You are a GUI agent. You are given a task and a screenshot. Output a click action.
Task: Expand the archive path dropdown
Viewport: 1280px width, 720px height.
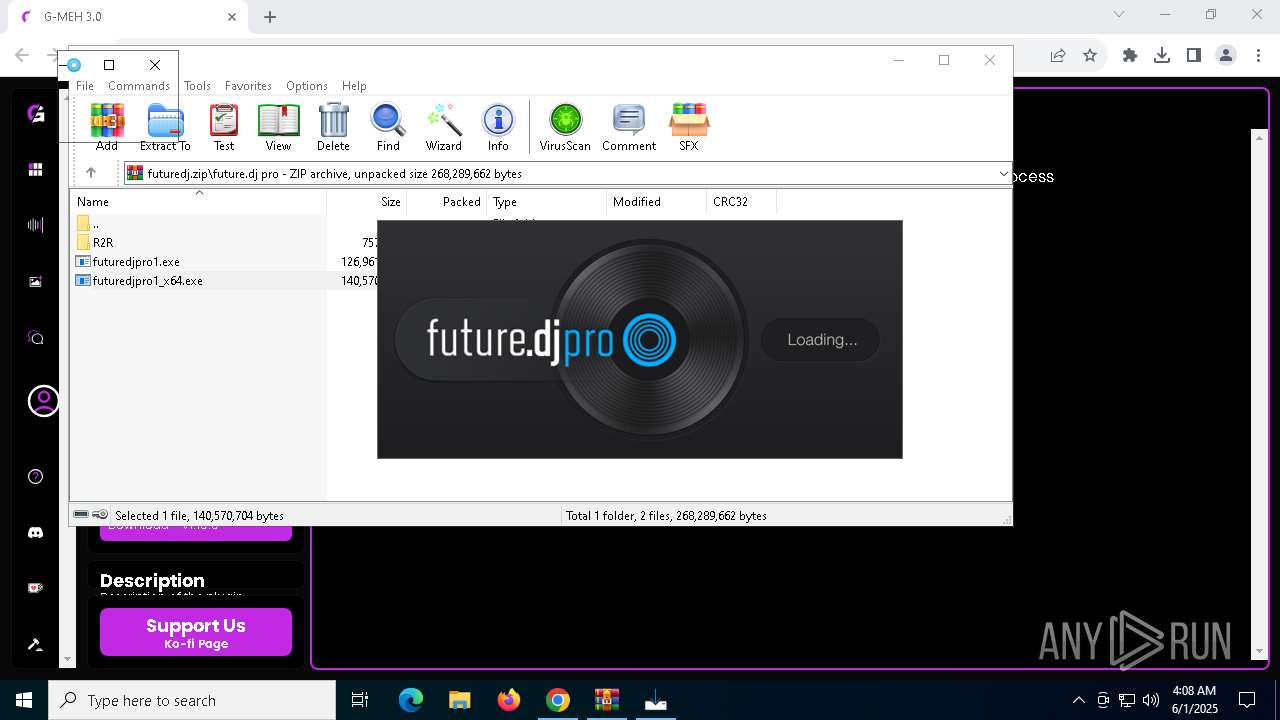click(x=1003, y=173)
